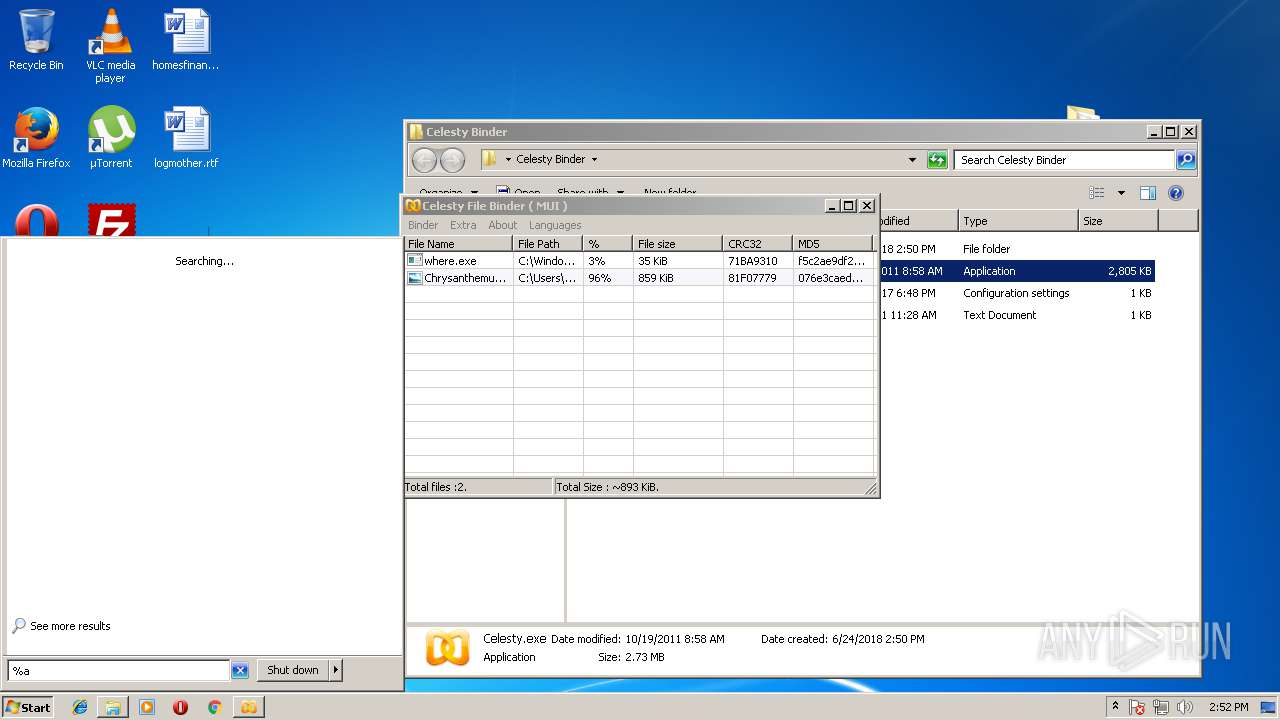Click the FileZilla icon on the desktop

[111, 220]
